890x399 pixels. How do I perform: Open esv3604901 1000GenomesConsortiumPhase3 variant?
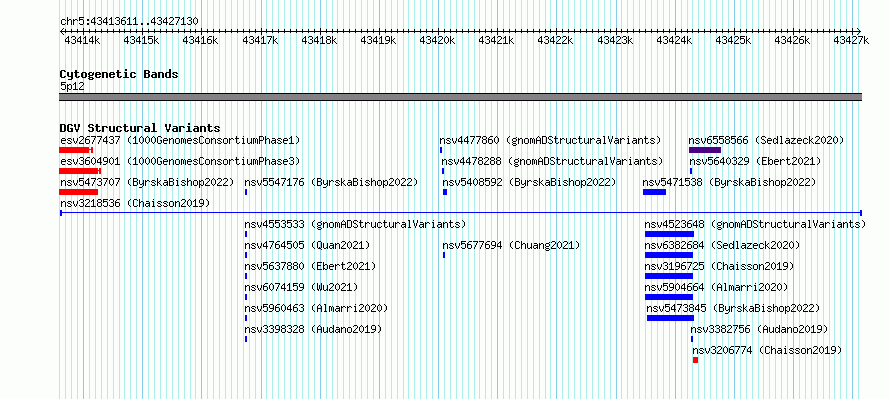180,161
